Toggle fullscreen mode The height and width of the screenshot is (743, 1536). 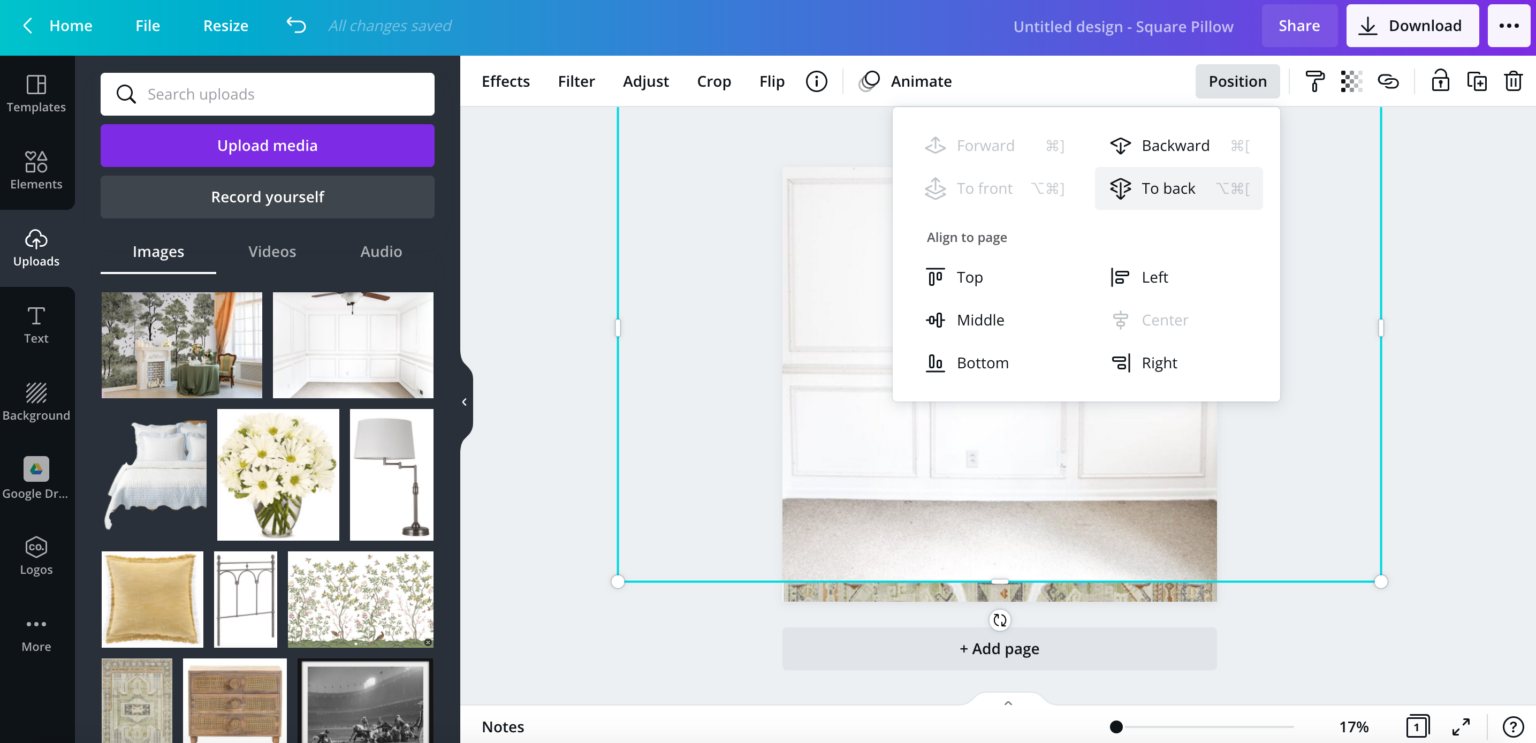[x=1461, y=727]
